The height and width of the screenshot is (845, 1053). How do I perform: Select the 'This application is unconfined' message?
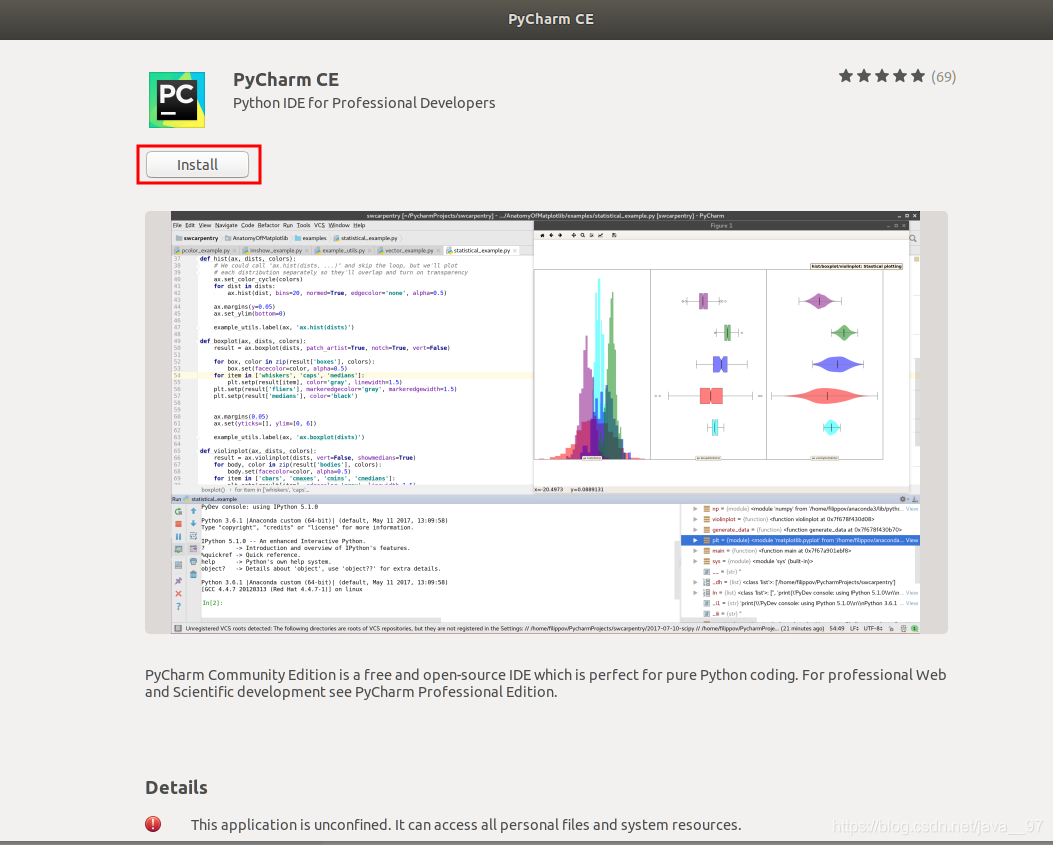pos(466,825)
